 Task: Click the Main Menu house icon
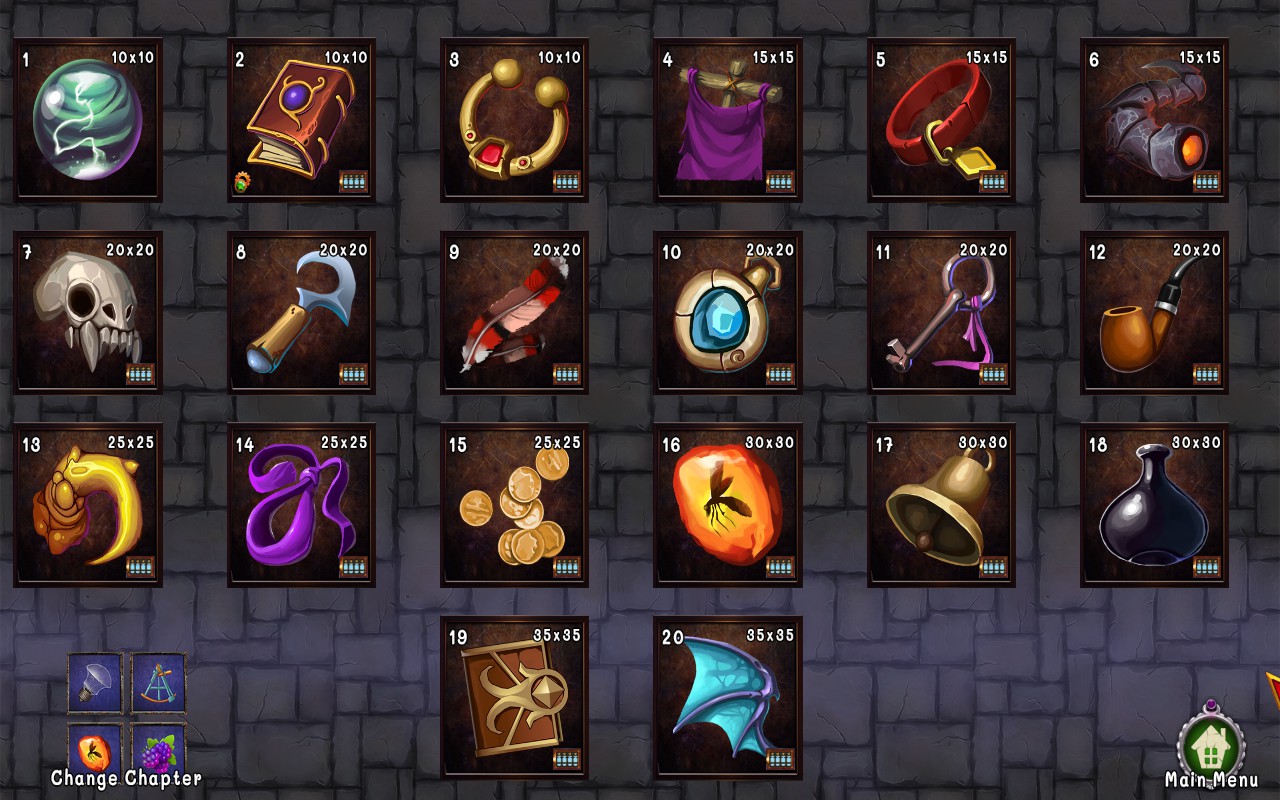point(1211,742)
